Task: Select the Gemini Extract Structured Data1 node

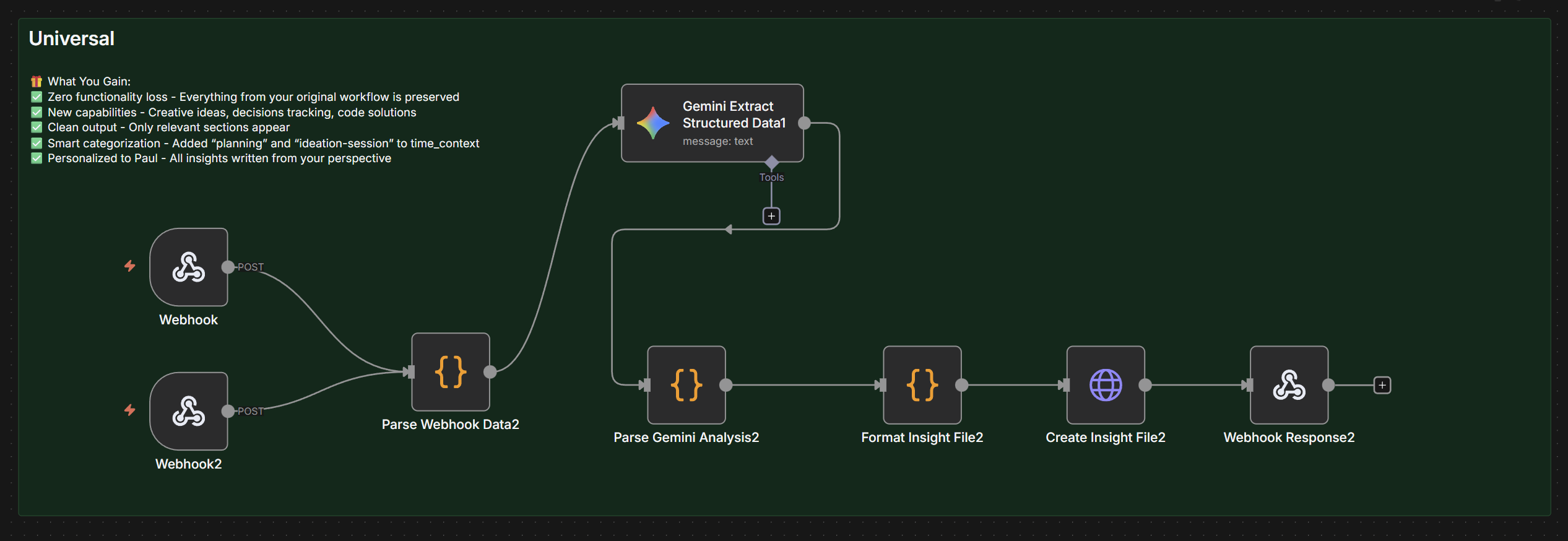Action: pyautogui.click(x=712, y=123)
